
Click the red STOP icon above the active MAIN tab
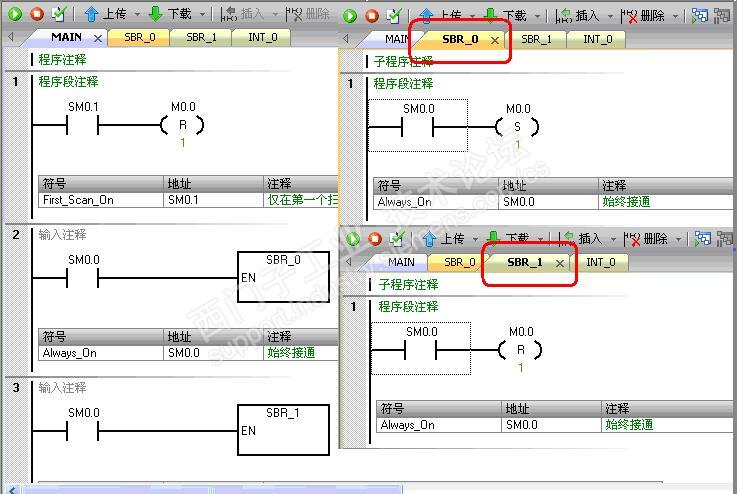point(37,14)
